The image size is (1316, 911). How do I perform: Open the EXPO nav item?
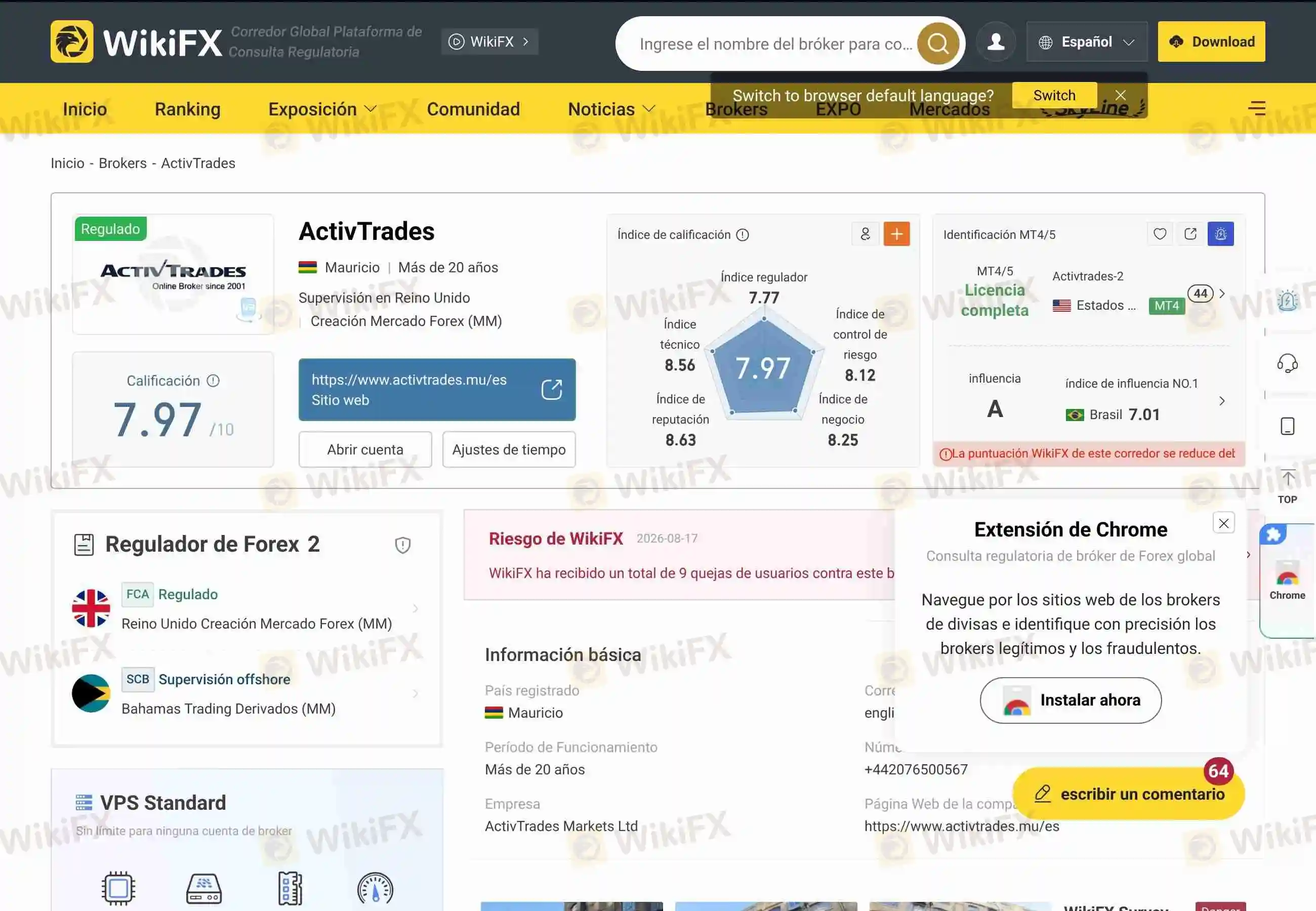coord(838,109)
